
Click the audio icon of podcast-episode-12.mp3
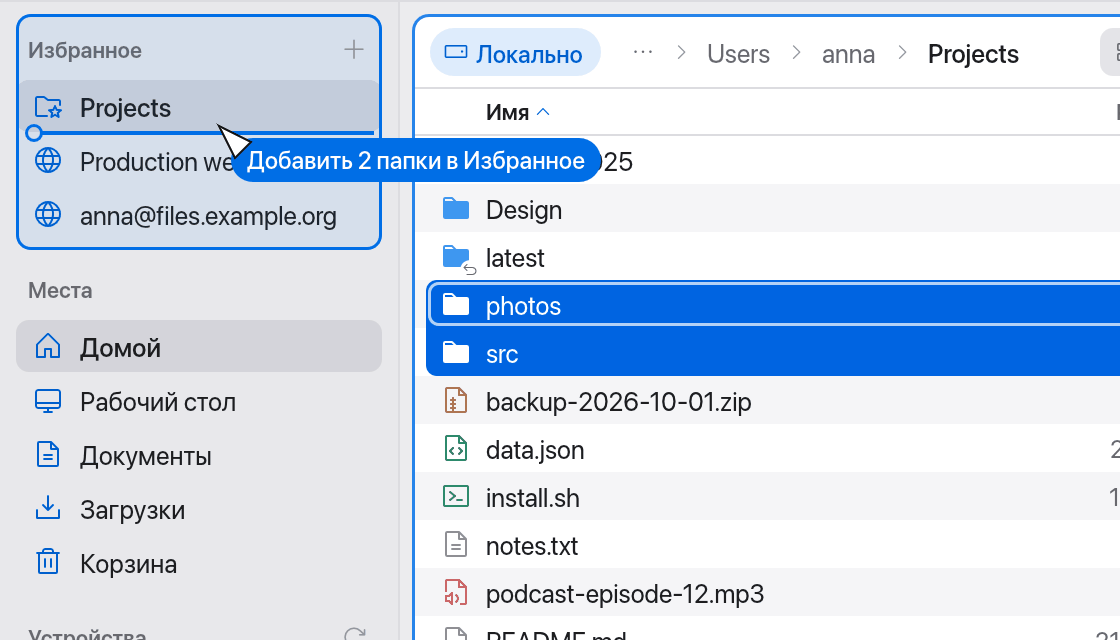coord(456,593)
